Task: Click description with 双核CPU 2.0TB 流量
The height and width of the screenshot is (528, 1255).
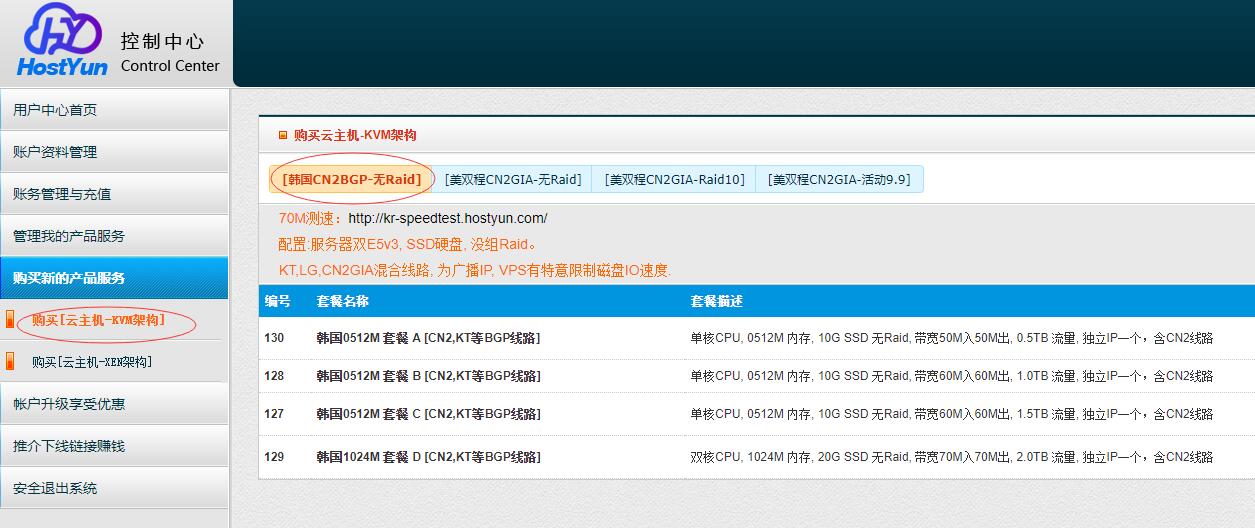Action: pyautogui.click(x=951, y=457)
